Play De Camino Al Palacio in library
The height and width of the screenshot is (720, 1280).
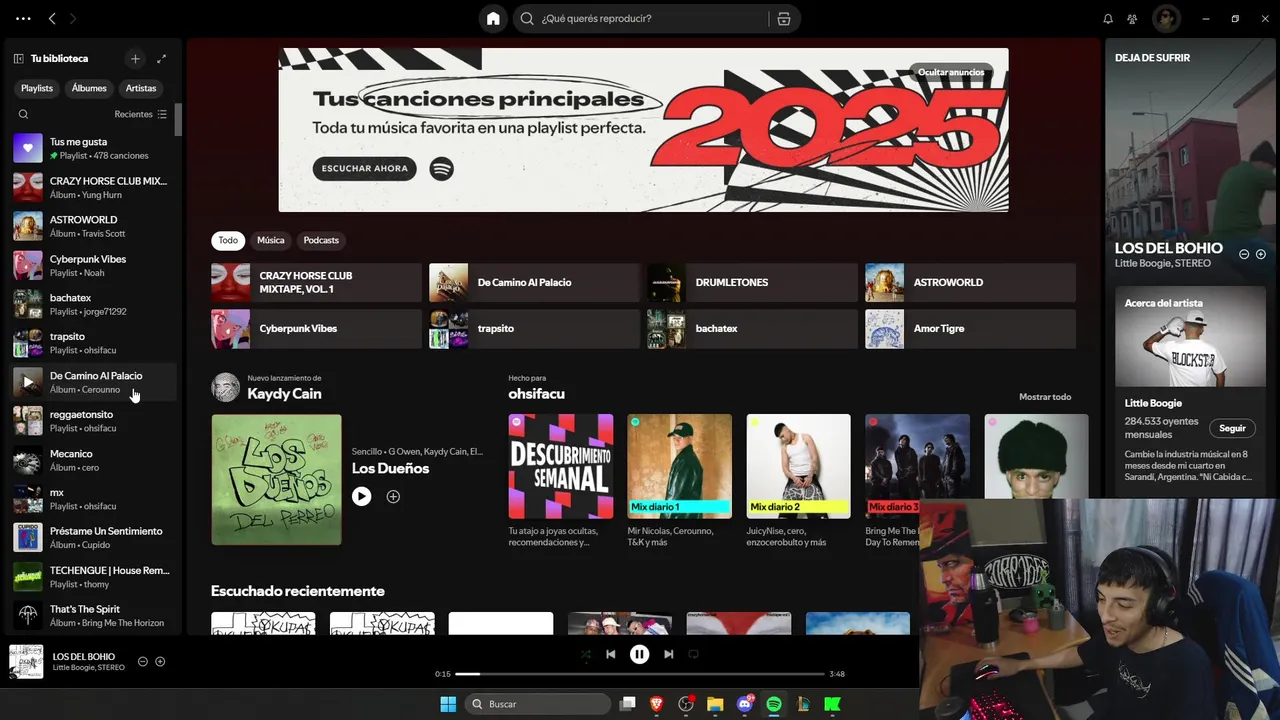coord(27,382)
